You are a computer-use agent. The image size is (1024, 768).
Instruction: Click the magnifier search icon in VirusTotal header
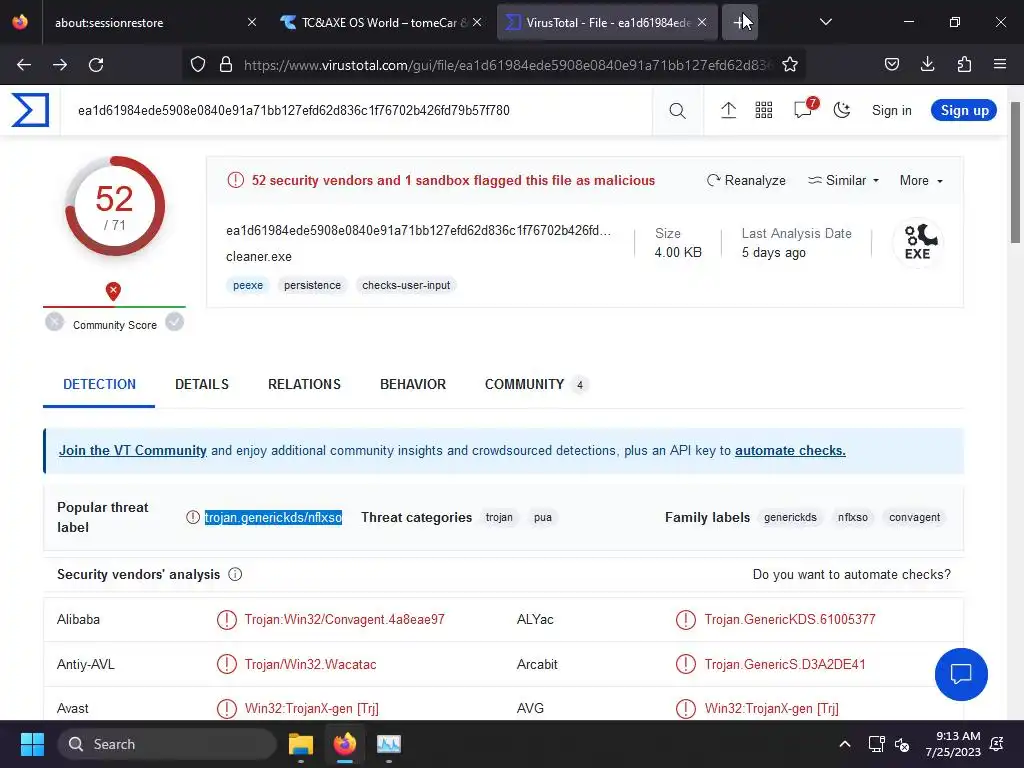point(677,110)
